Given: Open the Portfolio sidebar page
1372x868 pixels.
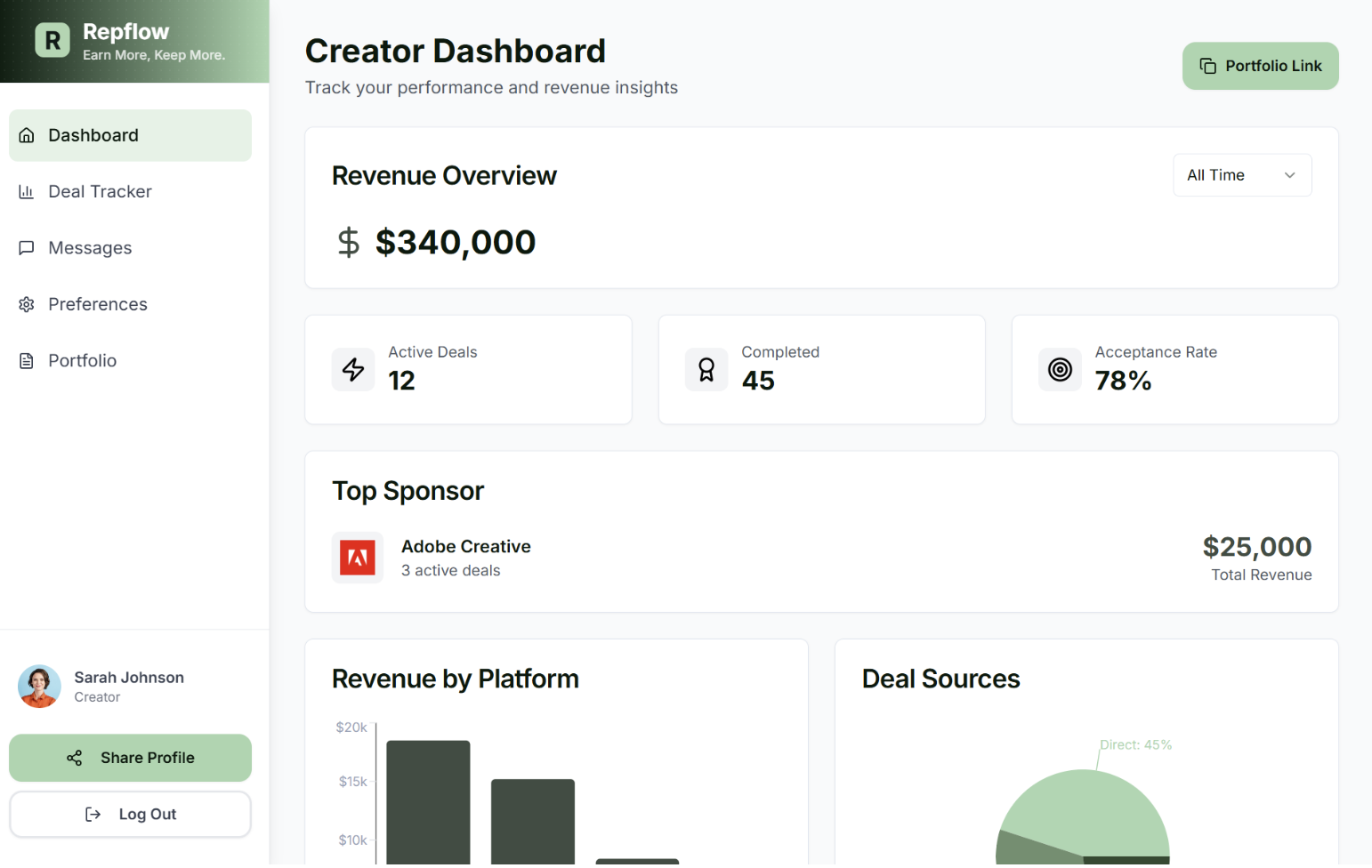Looking at the screenshot, I should pos(82,361).
